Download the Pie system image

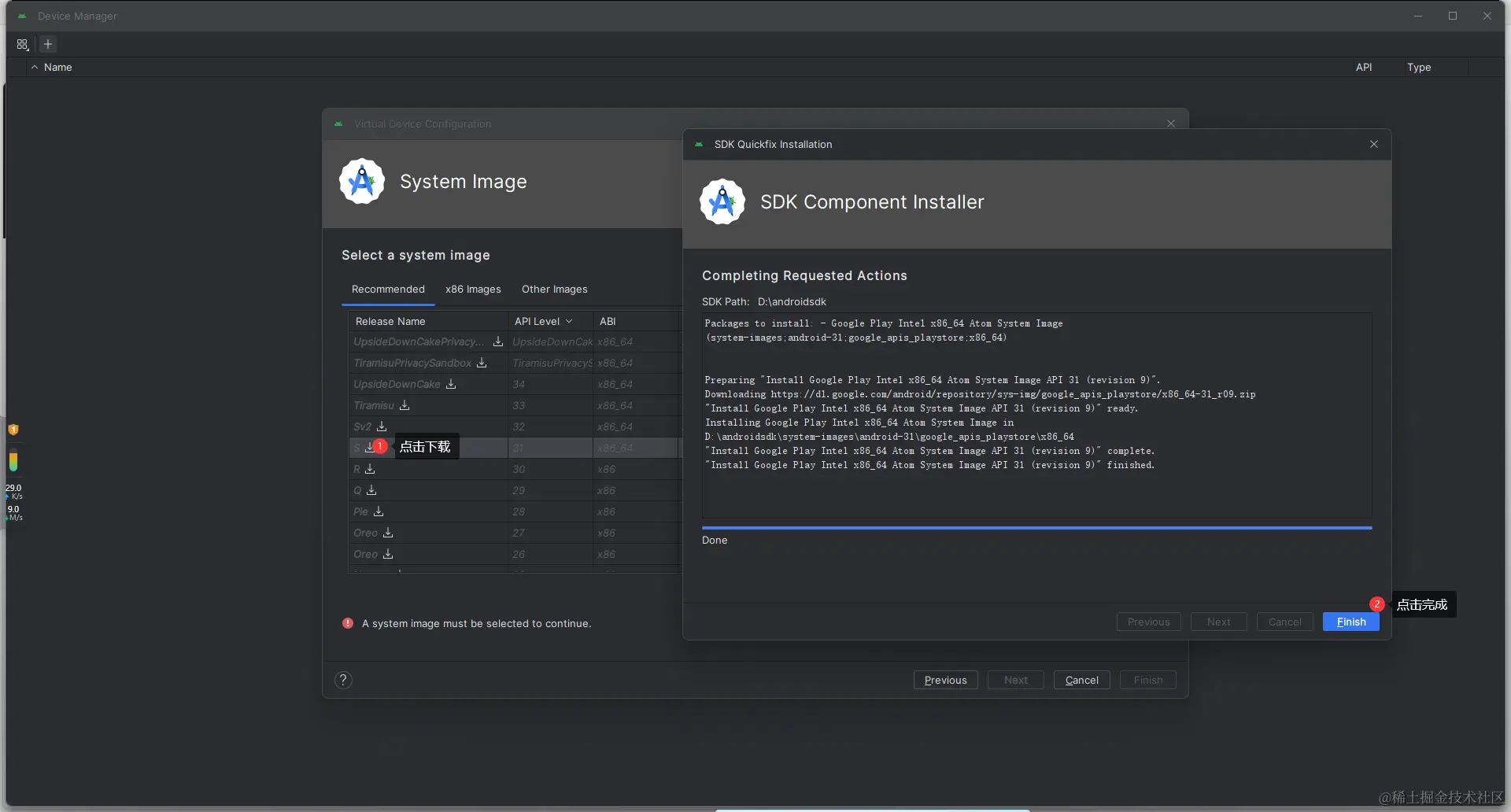[x=379, y=511]
